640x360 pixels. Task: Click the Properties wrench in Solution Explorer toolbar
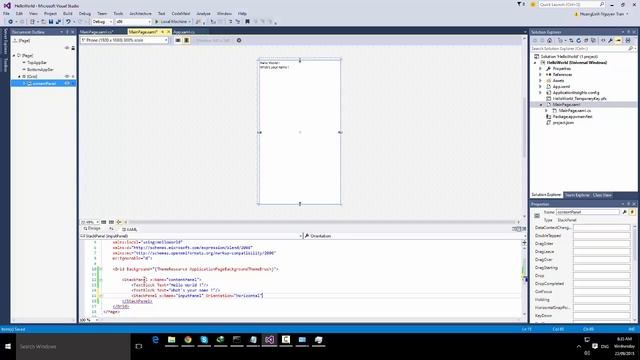(610, 40)
